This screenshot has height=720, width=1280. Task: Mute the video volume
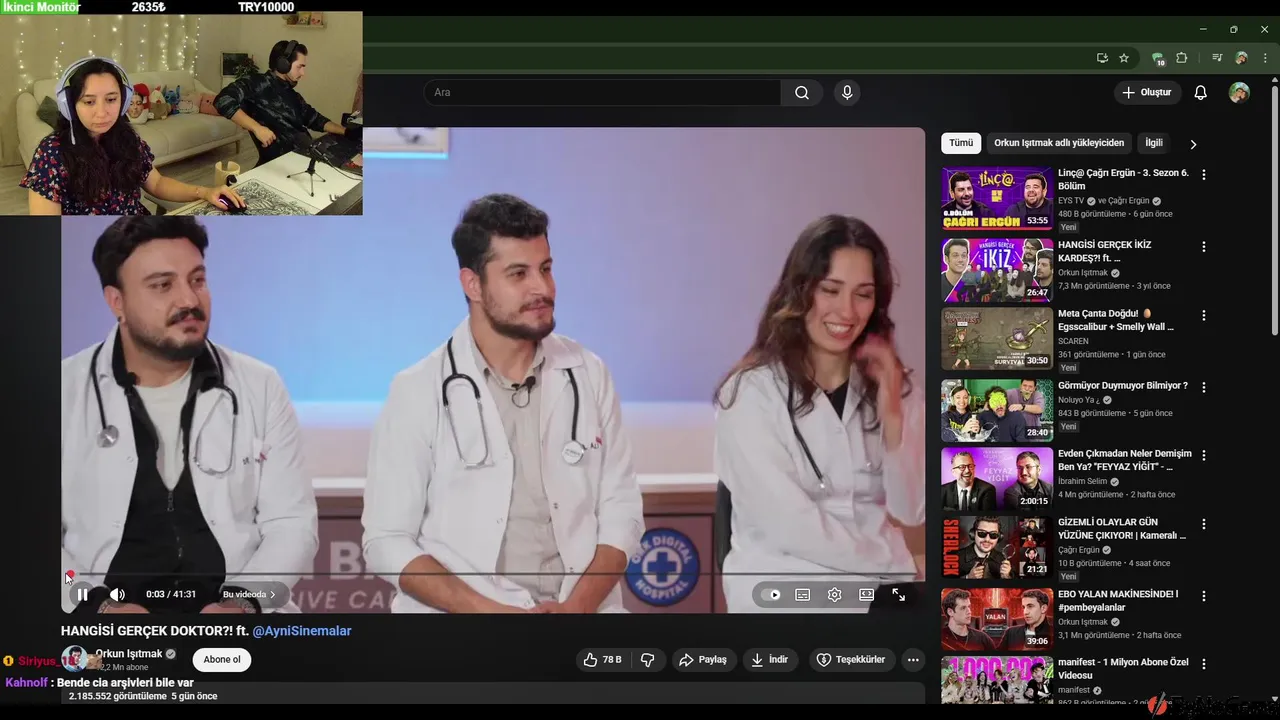tap(117, 594)
